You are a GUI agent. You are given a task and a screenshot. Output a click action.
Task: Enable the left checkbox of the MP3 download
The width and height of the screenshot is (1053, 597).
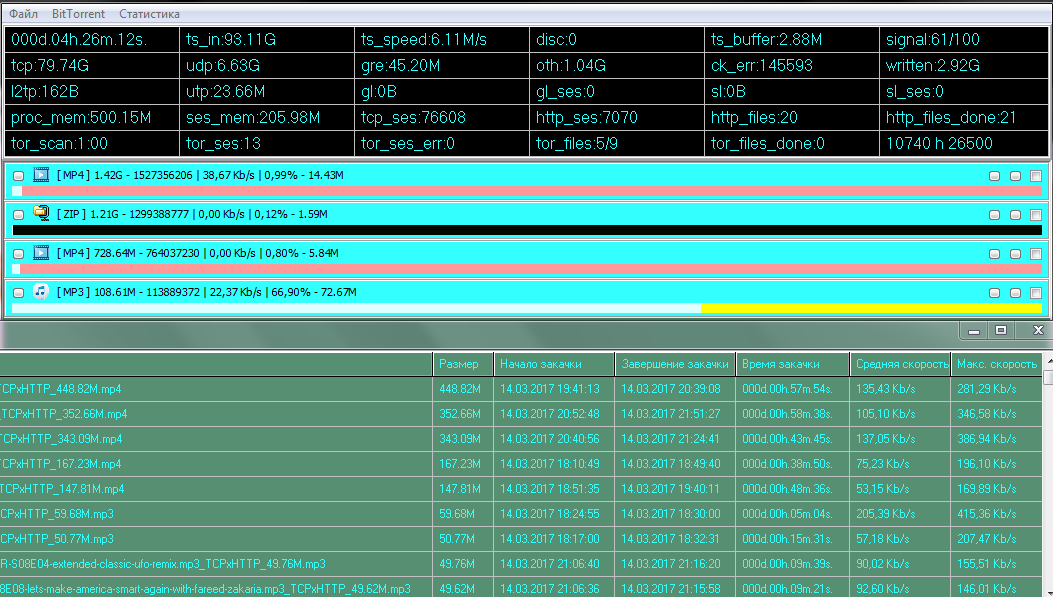[18, 293]
